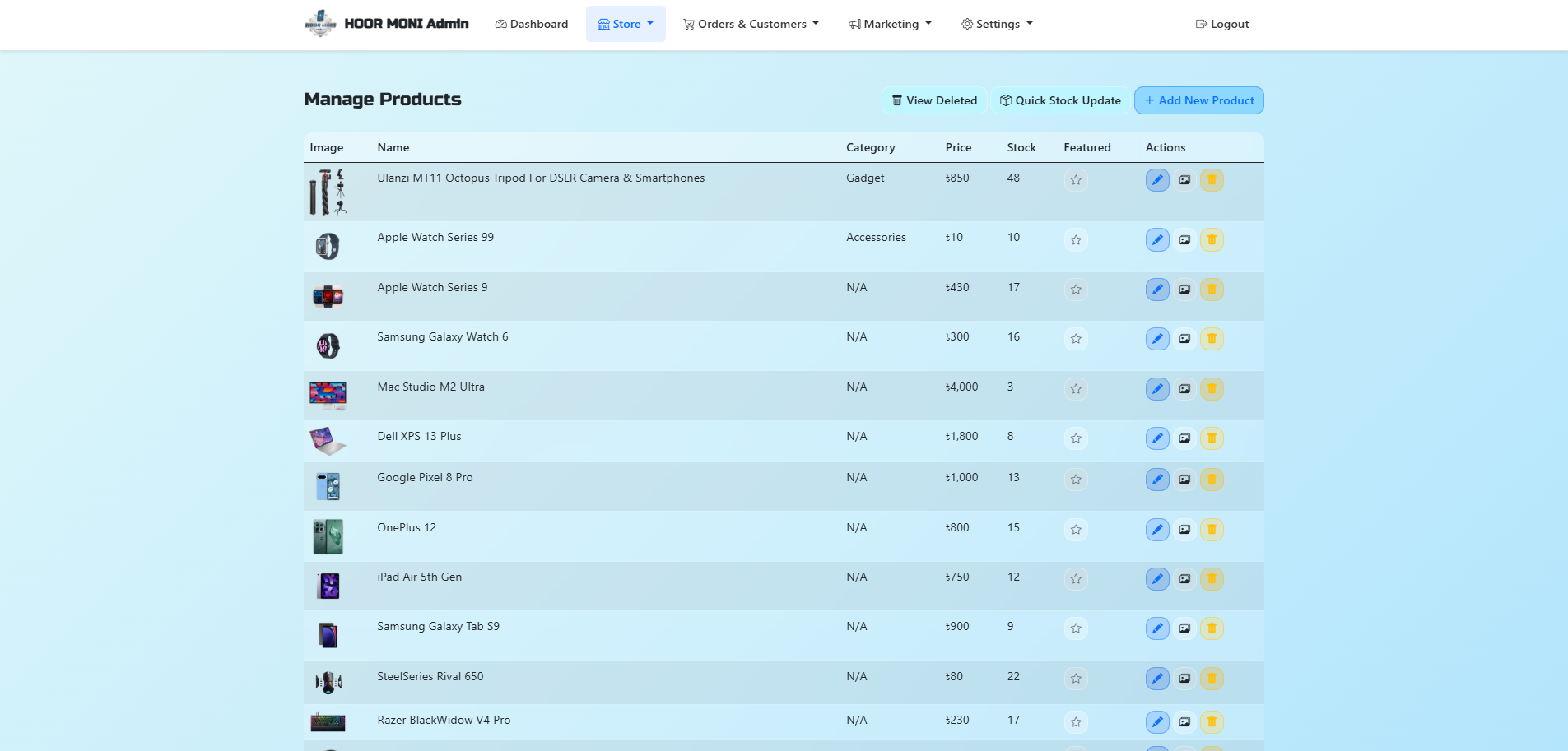The height and width of the screenshot is (751, 1568).
Task: Edit the Dell XPS 13 Plus product
Action: click(1157, 438)
